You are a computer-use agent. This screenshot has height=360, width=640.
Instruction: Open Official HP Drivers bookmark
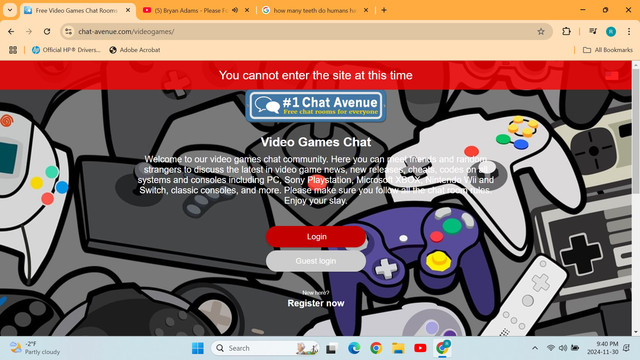66,50
